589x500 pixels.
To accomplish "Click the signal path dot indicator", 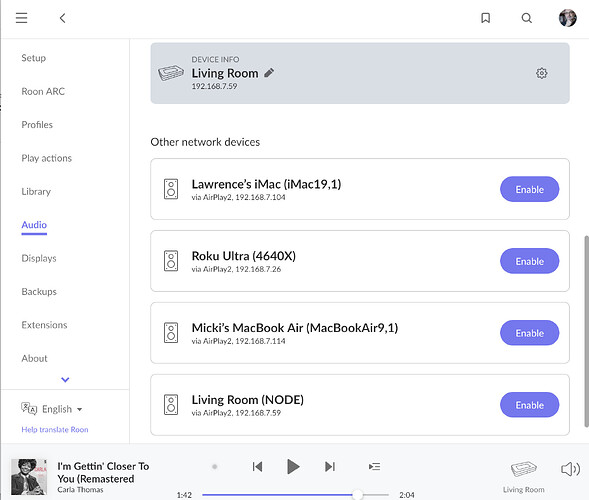I will [214, 467].
